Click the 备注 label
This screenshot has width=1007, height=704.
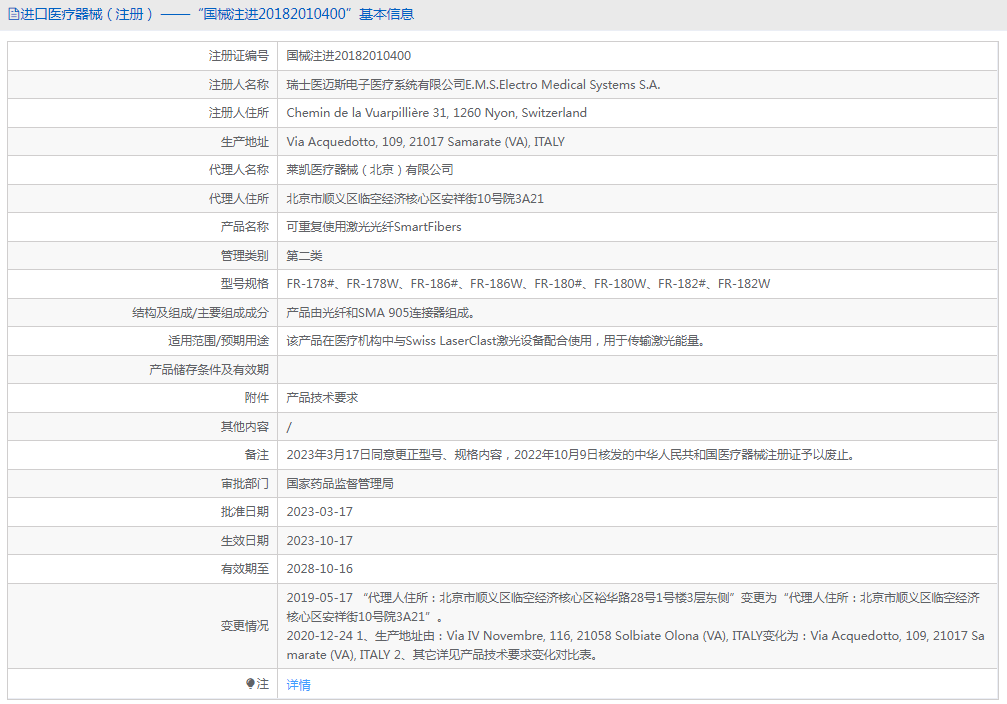pyautogui.click(x=256, y=455)
